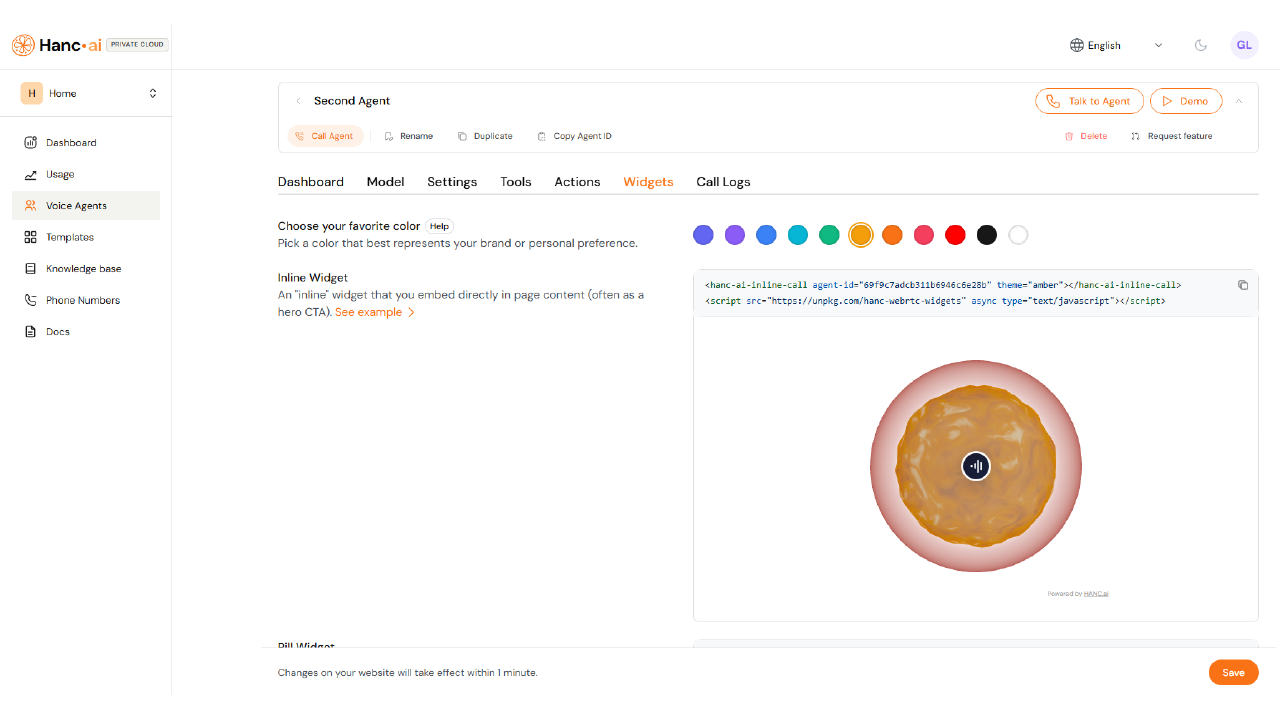Image resolution: width=1280 pixels, height=720 pixels.
Task: Click the globe language icon
Action: [x=1077, y=45]
